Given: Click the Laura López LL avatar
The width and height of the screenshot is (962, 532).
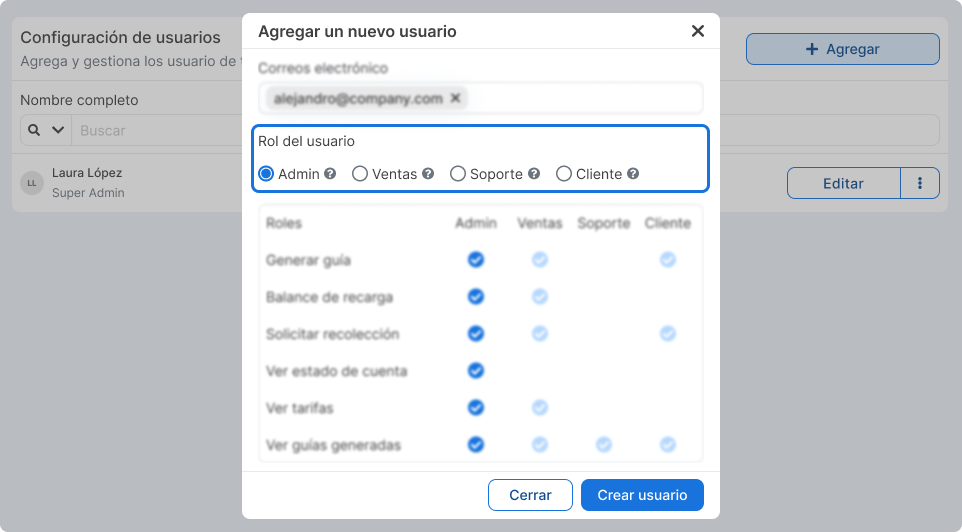Looking at the screenshot, I should [x=32, y=183].
